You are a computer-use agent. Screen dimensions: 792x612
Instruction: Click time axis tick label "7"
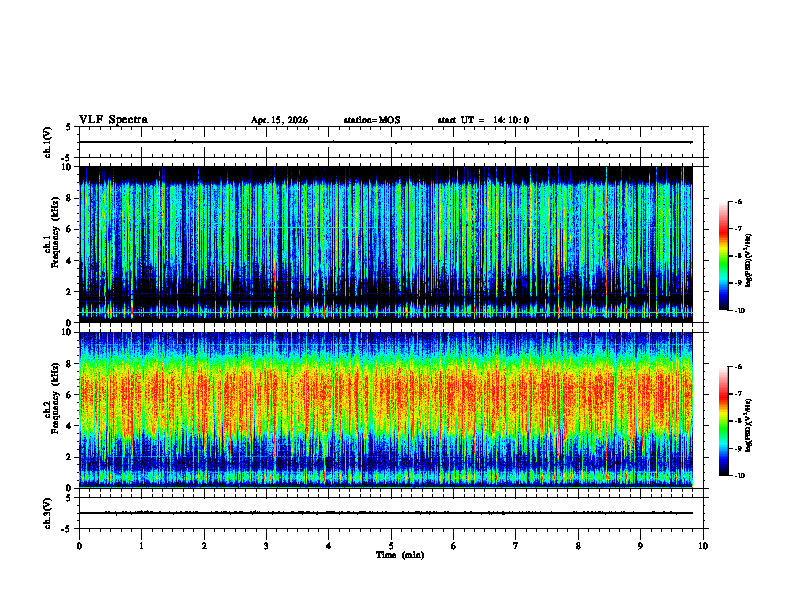[516, 546]
